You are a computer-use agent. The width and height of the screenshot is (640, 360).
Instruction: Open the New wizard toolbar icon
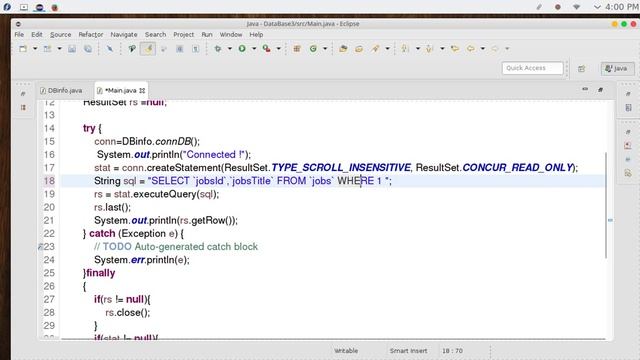pos(23,49)
